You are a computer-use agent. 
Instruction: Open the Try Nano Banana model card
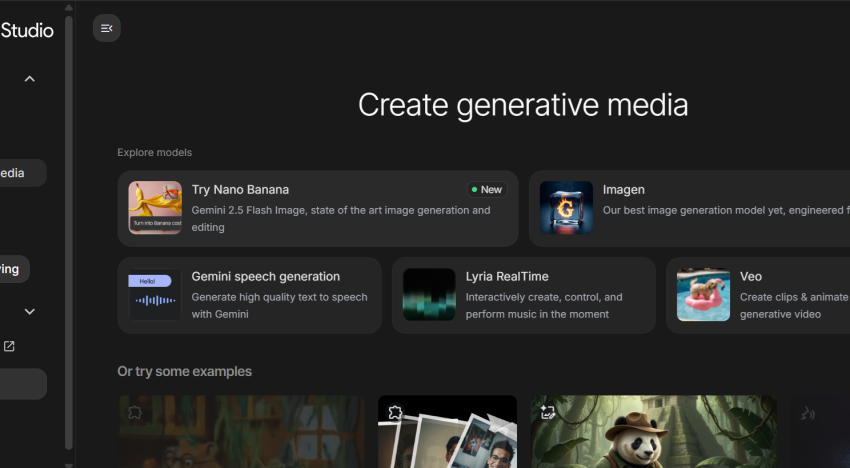point(318,208)
